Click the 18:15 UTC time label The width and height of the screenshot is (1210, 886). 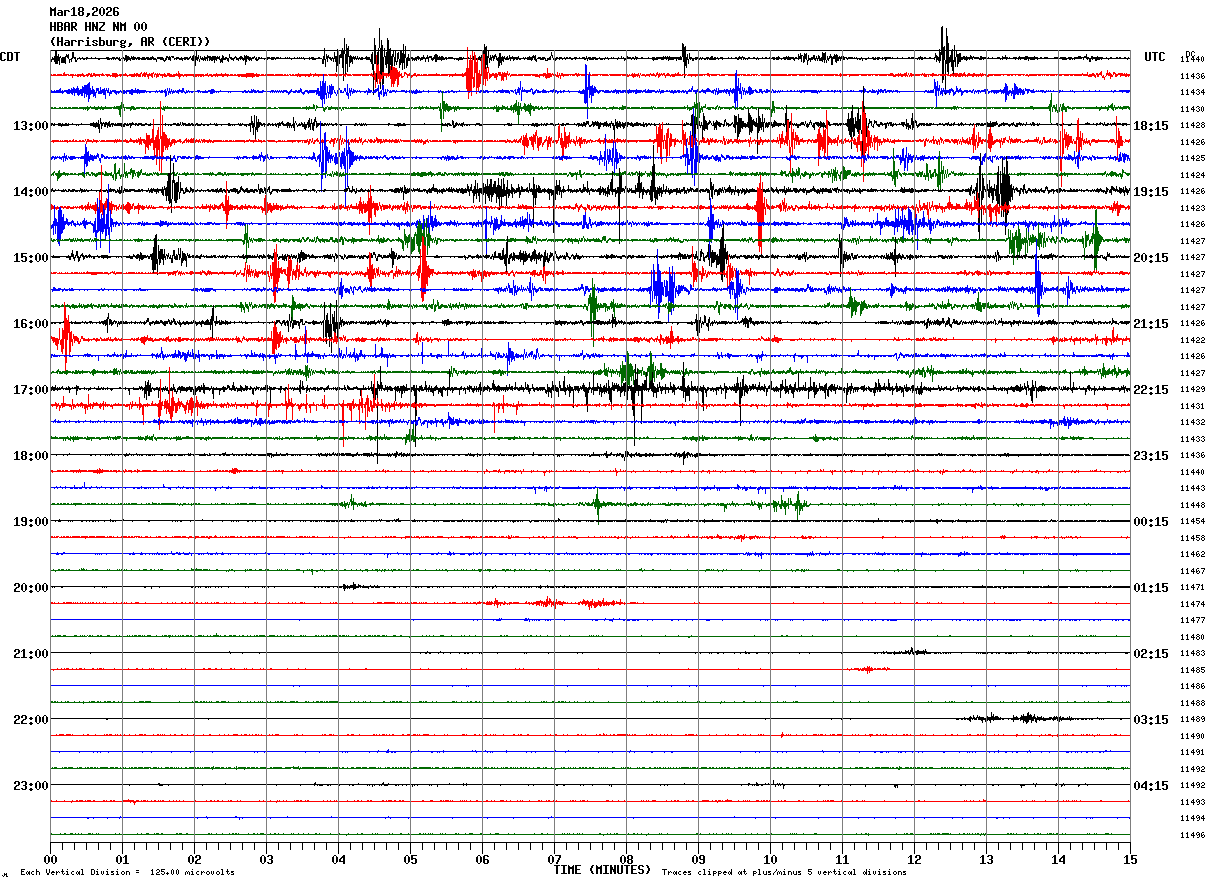(1150, 126)
